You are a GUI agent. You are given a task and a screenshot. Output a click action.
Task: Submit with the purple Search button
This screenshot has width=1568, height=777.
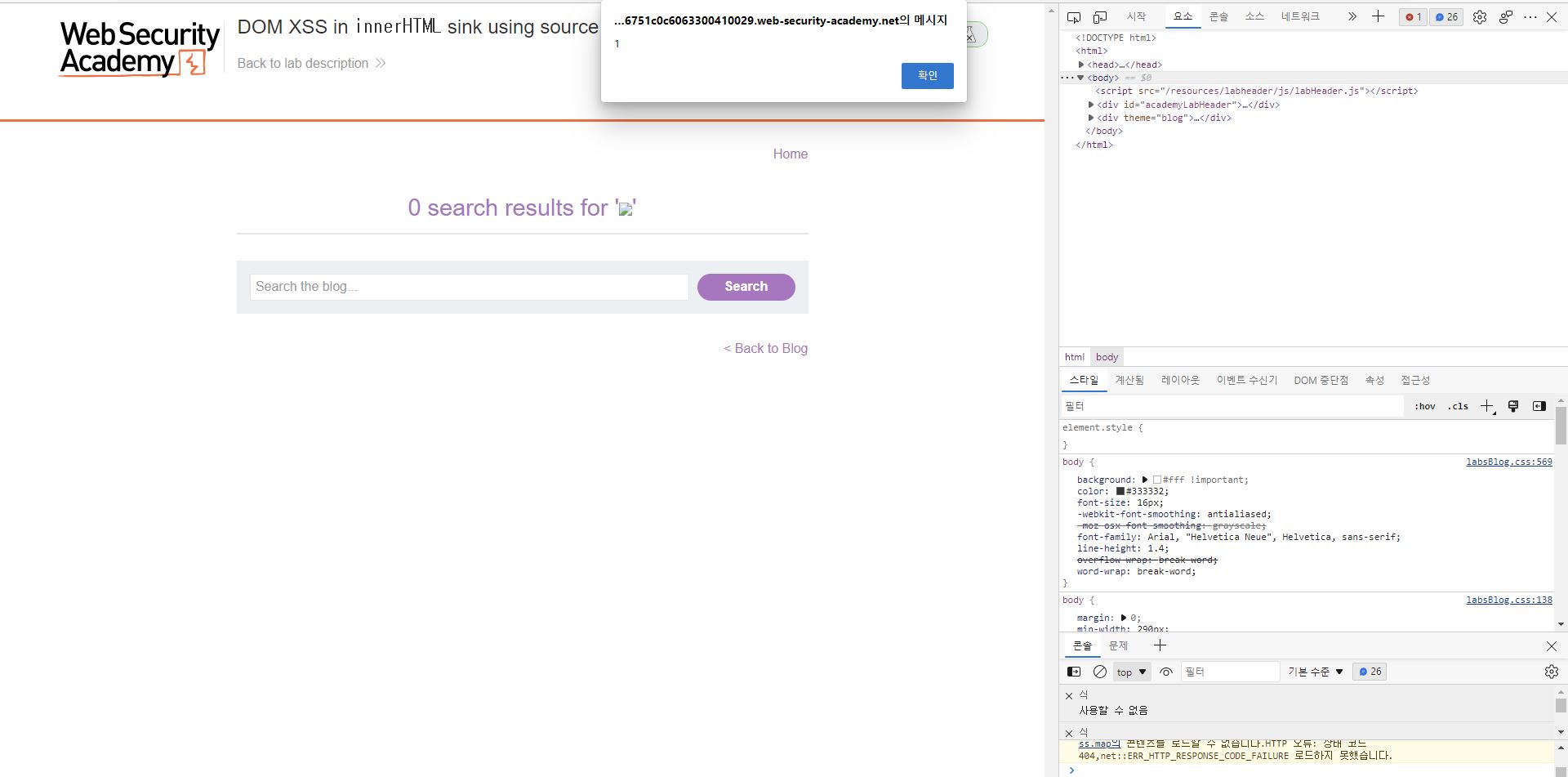coord(746,287)
